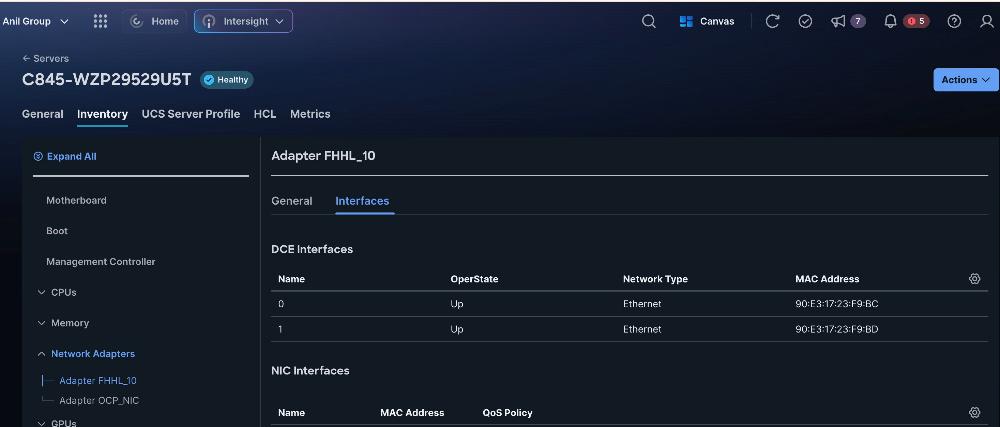Open the tasks checkmark circle icon

805,22
